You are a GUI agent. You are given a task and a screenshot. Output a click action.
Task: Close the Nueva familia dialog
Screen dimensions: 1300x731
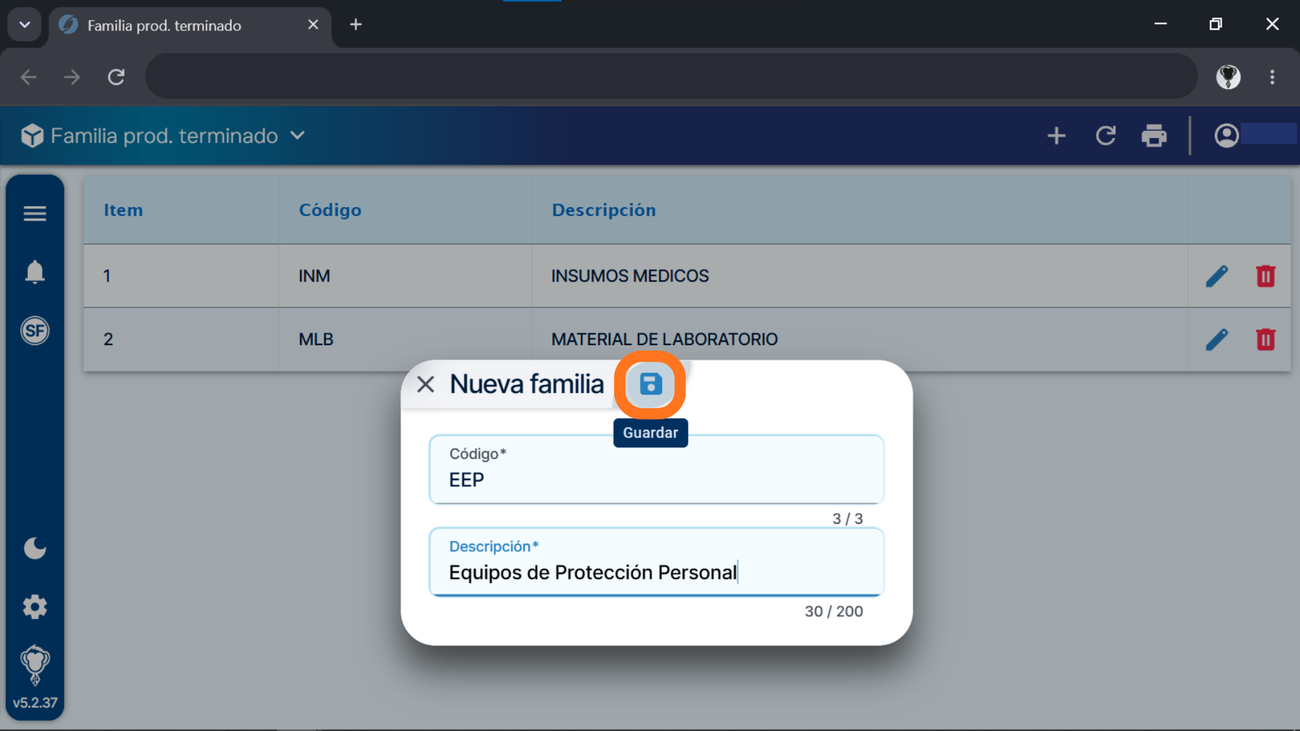click(x=426, y=384)
